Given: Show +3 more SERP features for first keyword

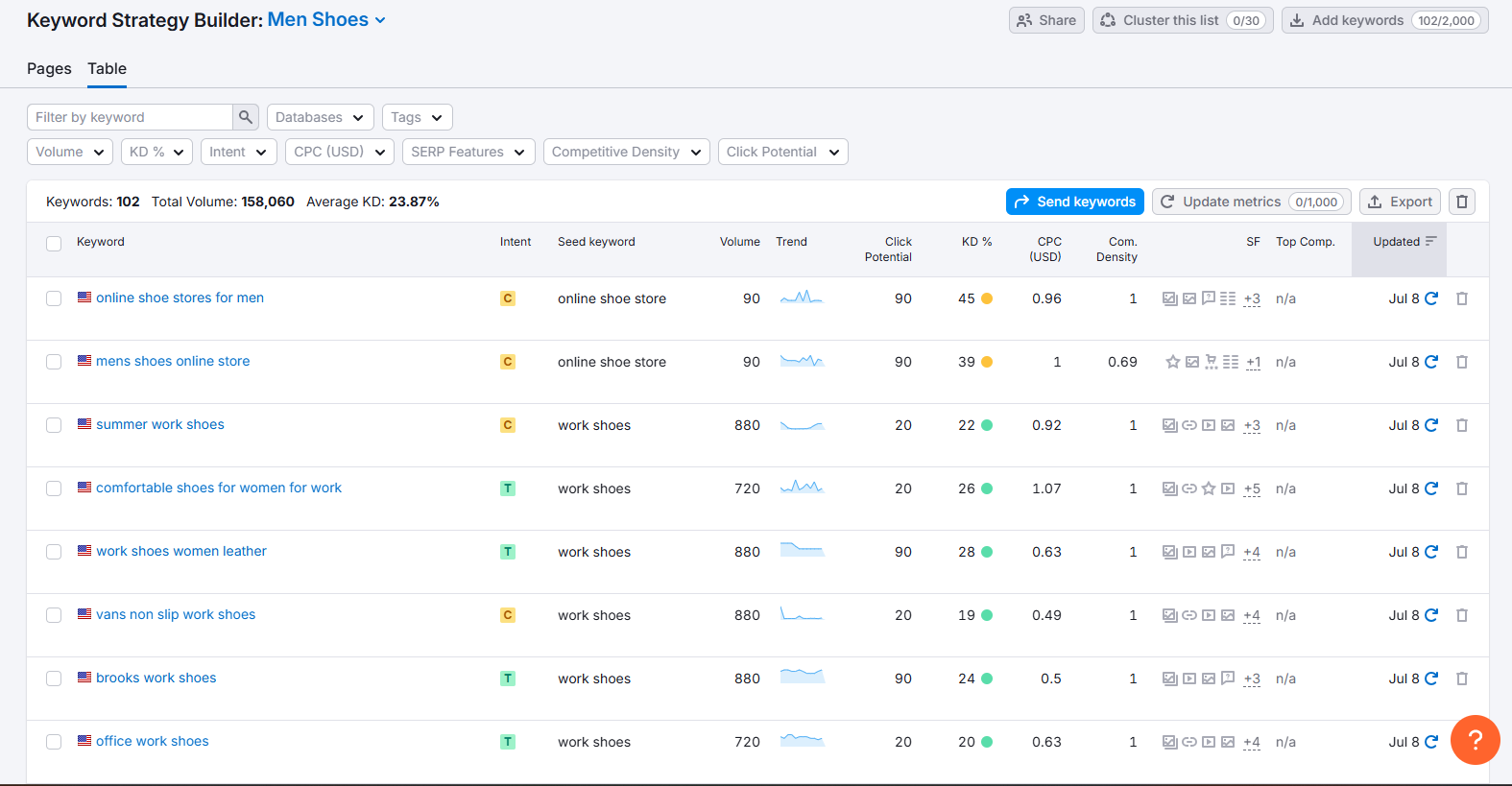Looking at the screenshot, I should pyautogui.click(x=1252, y=299).
